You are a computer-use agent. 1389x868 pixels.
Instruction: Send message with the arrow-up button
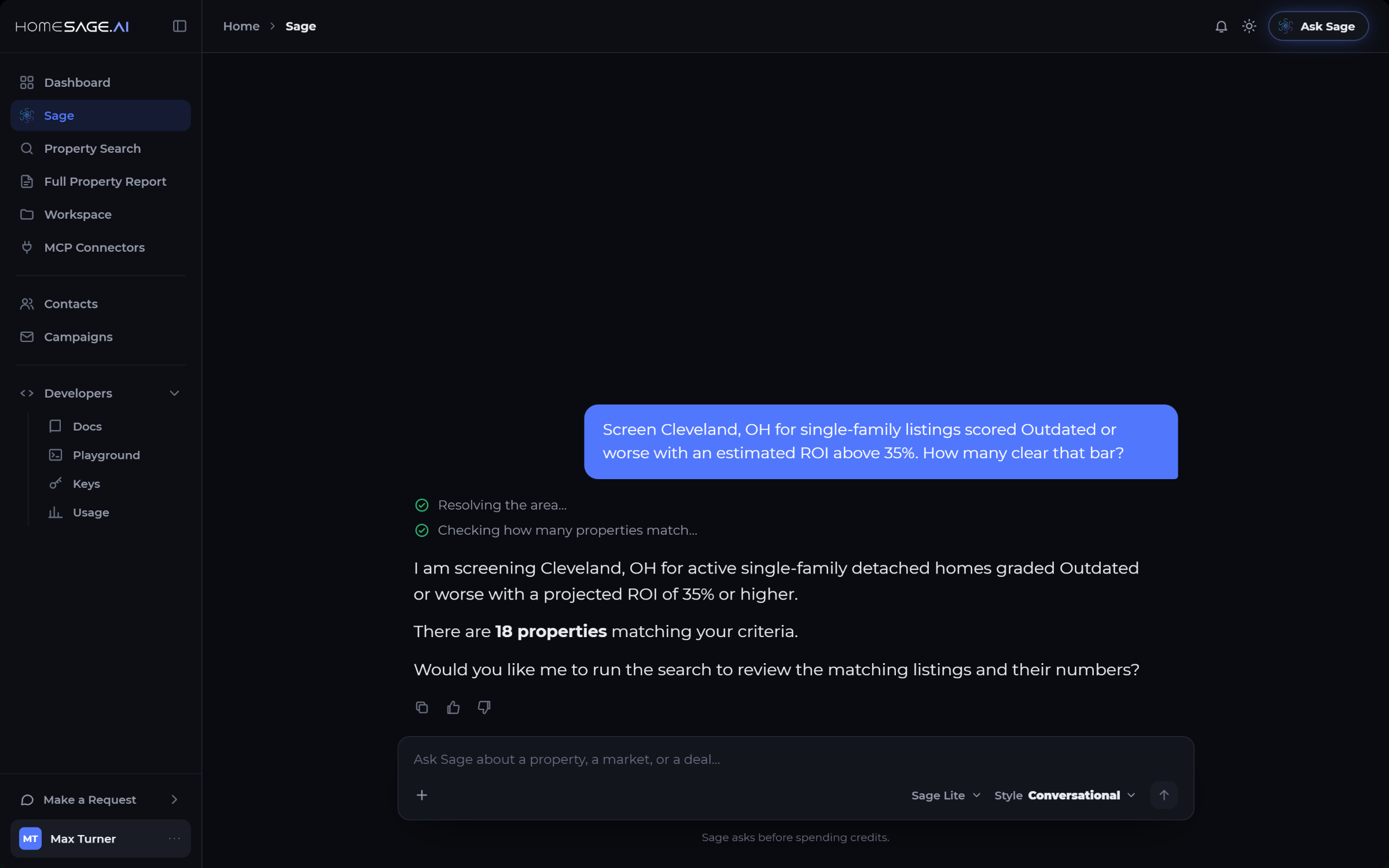click(1164, 795)
